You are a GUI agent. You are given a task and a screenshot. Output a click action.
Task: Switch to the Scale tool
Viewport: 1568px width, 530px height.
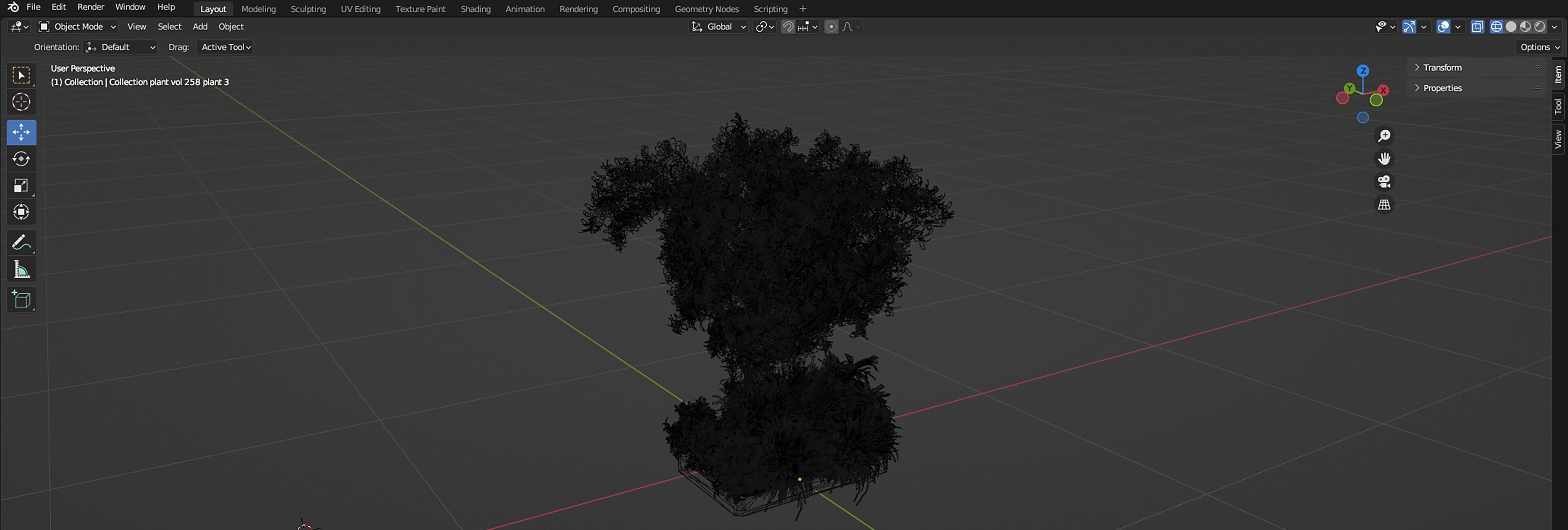coord(21,185)
